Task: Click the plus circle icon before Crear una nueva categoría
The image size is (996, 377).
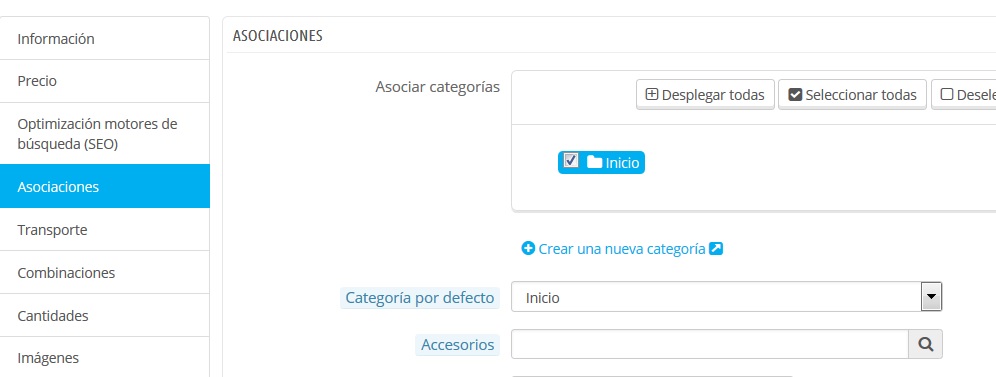Action: coord(528,249)
